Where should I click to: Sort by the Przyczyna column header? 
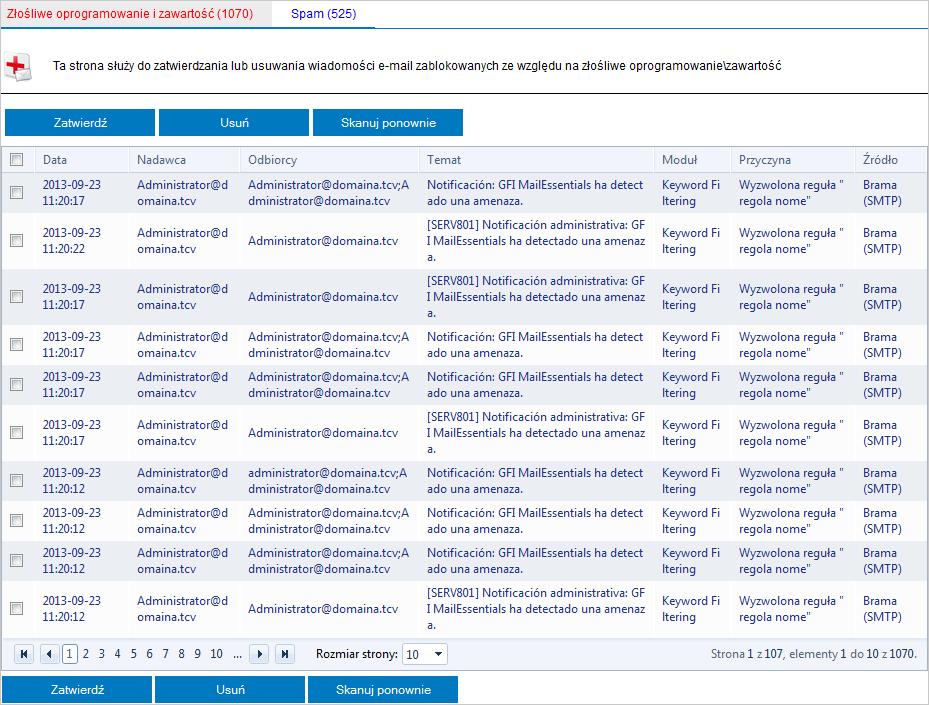point(764,160)
